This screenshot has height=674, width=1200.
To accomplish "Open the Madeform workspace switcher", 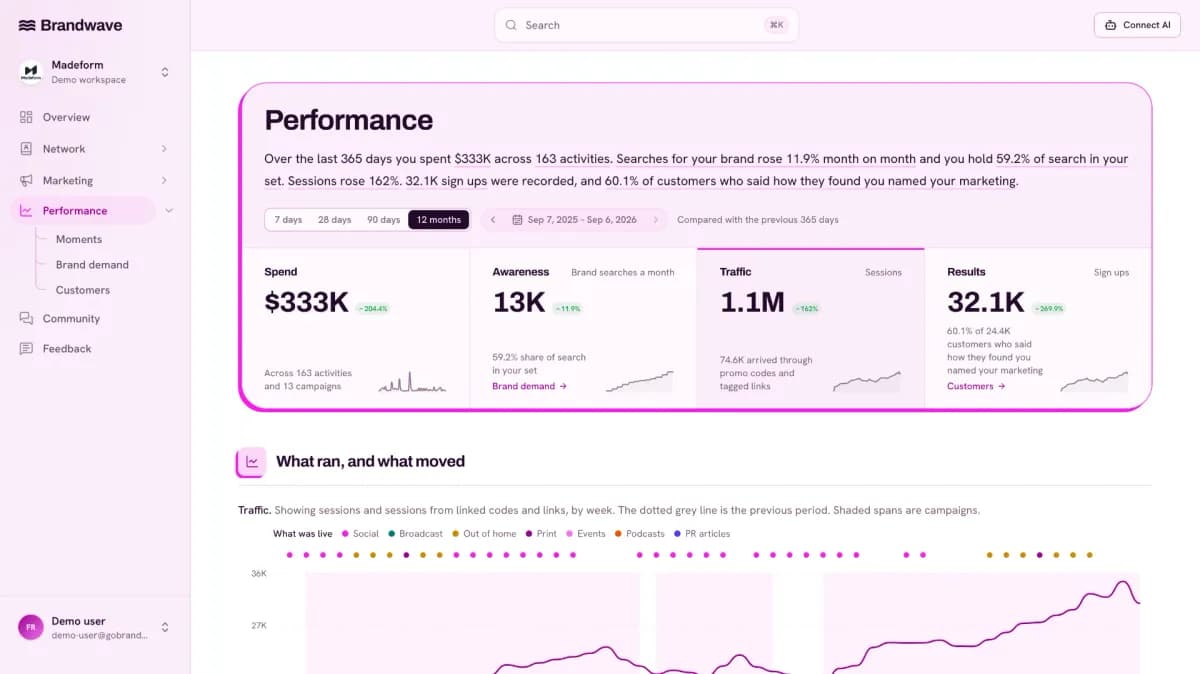I will 95,72.
